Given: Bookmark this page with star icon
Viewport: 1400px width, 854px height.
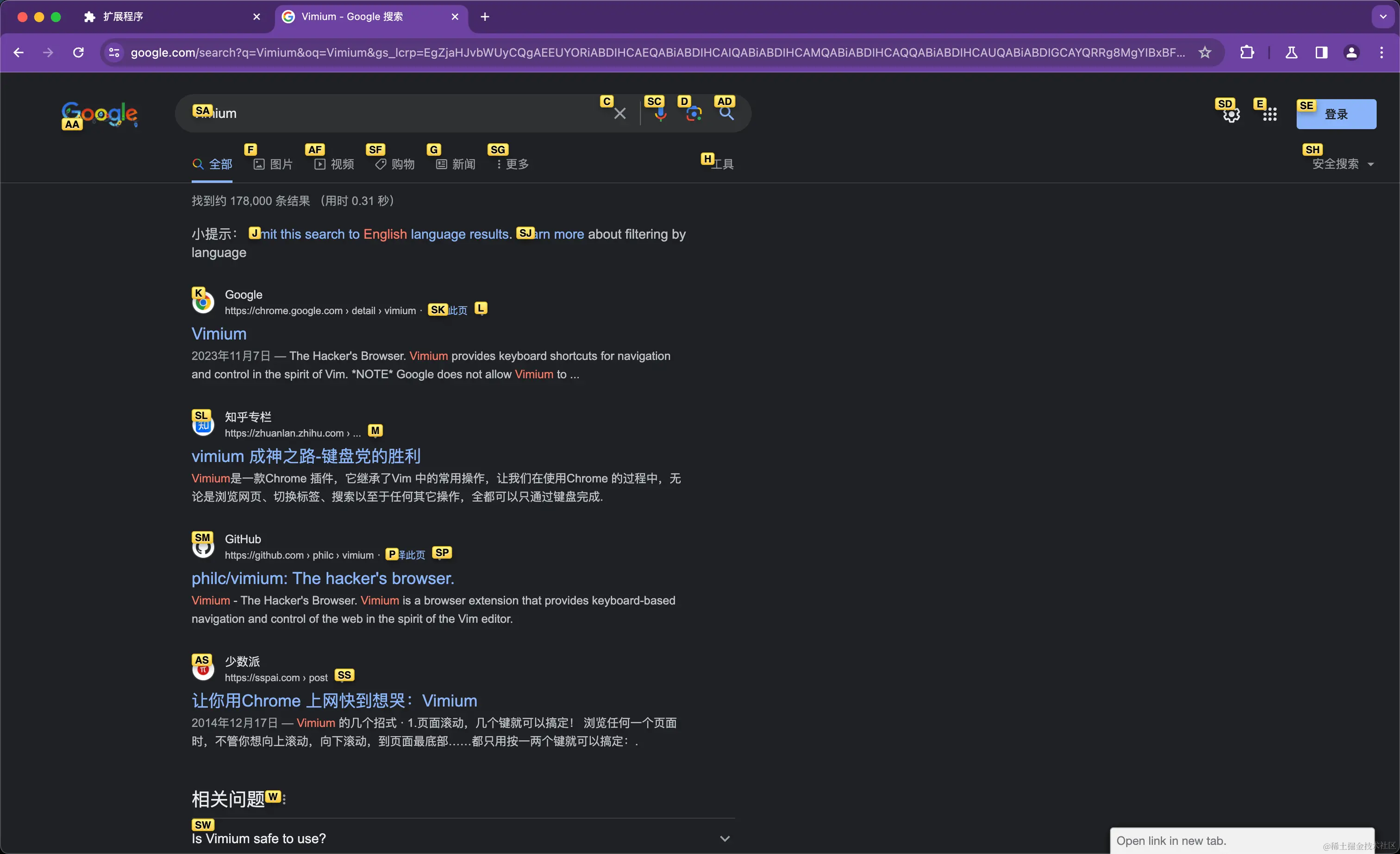Looking at the screenshot, I should (1205, 52).
